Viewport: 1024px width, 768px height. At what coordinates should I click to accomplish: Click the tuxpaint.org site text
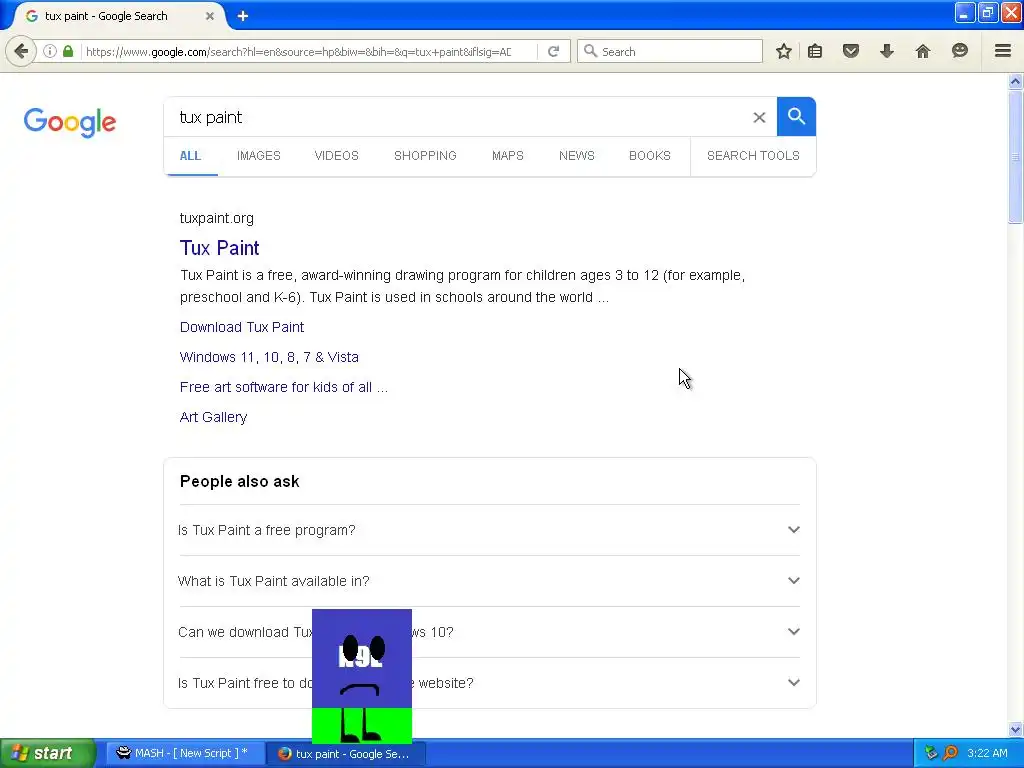tap(217, 218)
